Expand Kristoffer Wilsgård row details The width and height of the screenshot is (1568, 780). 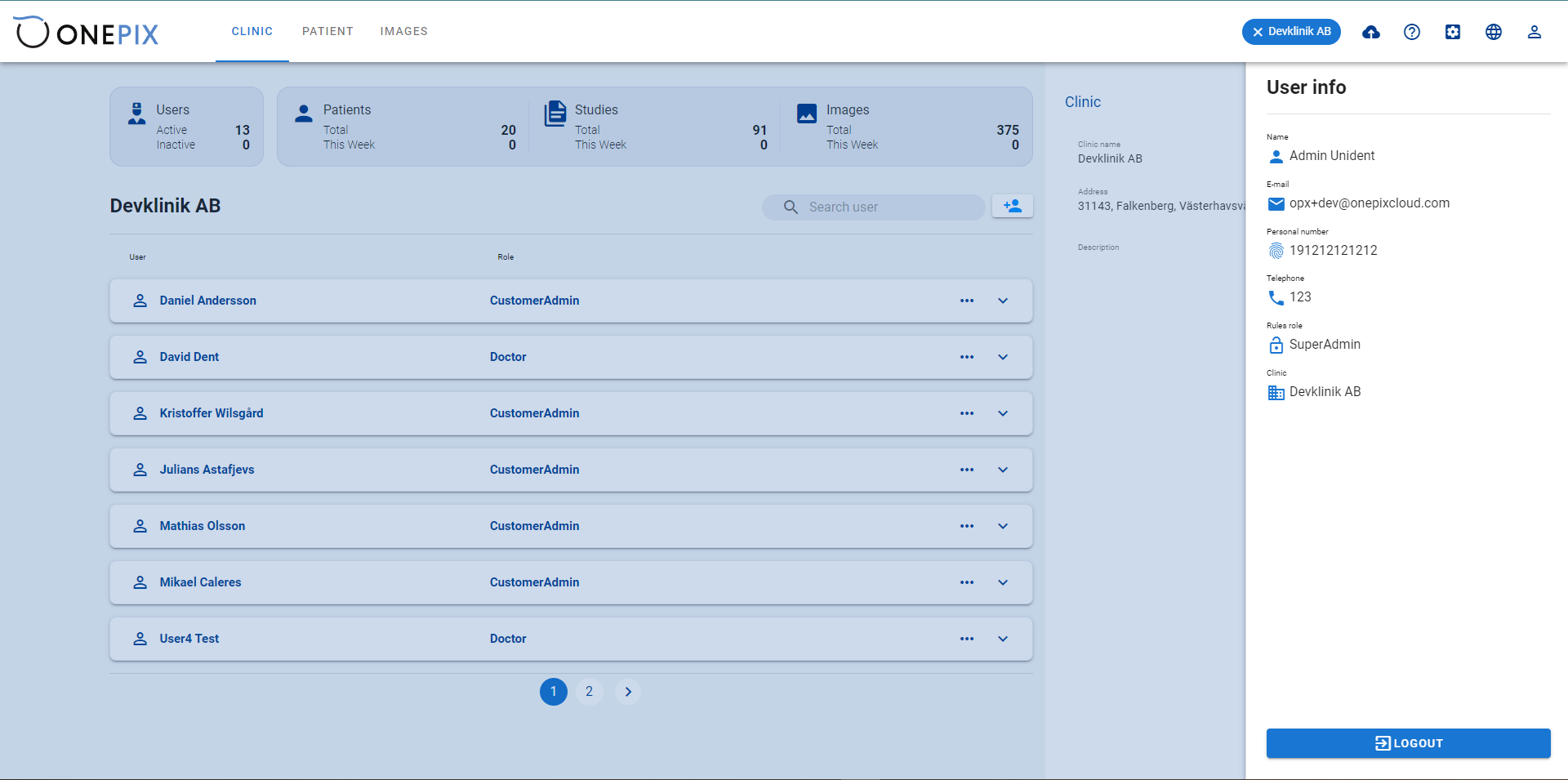point(1003,413)
